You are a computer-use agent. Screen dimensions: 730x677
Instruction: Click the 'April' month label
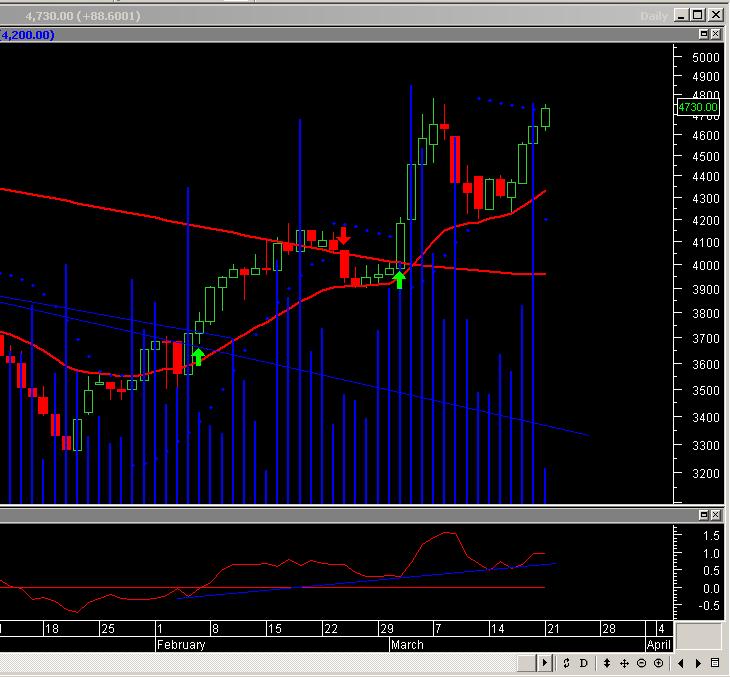point(659,645)
